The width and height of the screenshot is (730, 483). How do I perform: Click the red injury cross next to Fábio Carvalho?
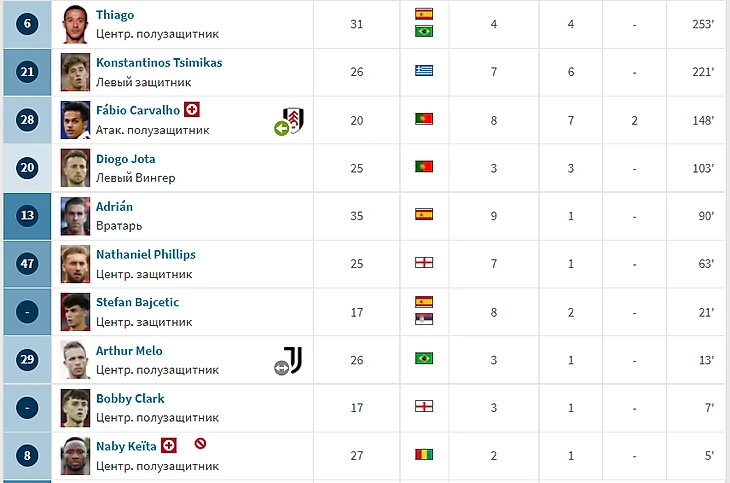pyautogui.click(x=192, y=110)
